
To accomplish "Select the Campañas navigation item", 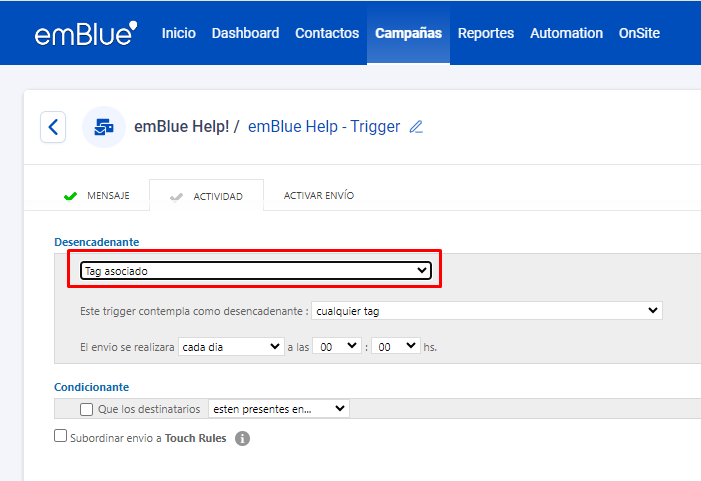I will point(408,33).
